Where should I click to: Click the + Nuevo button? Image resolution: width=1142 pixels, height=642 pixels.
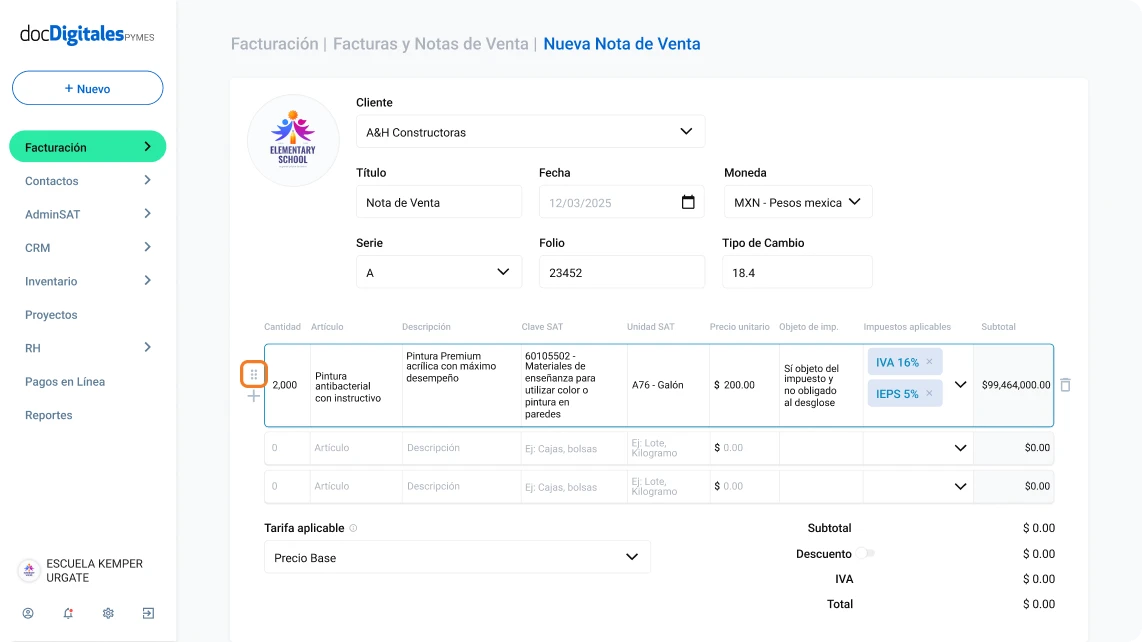click(x=87, y=88)
